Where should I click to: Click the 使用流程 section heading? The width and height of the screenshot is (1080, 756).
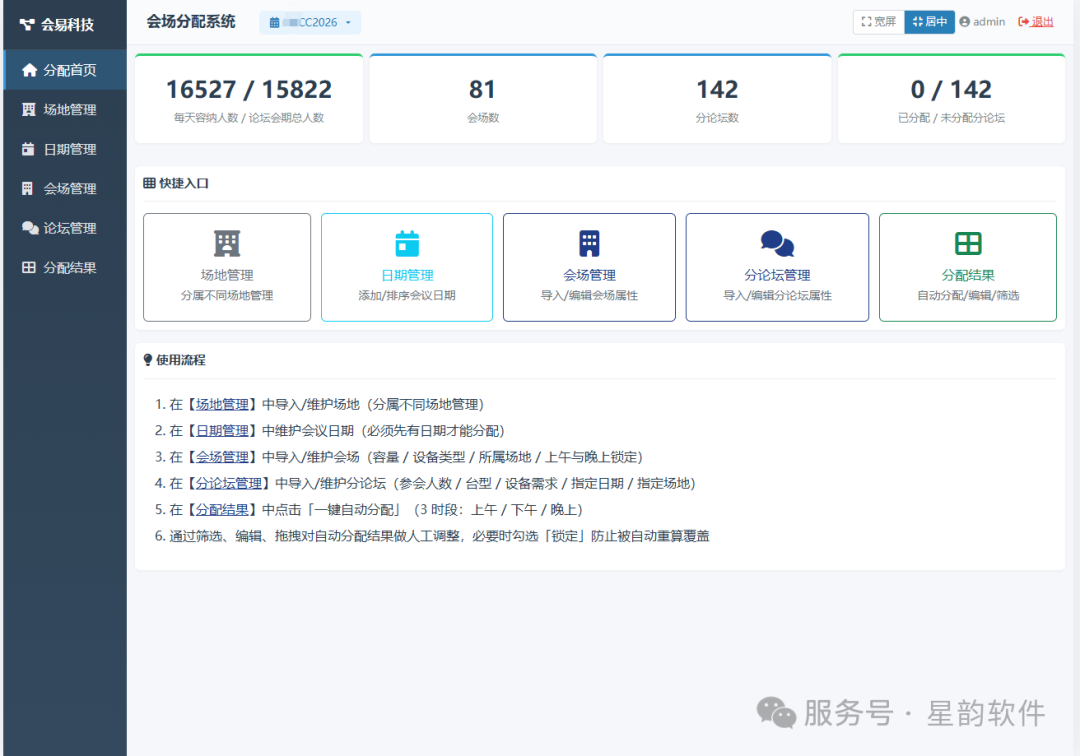point(180,359)
